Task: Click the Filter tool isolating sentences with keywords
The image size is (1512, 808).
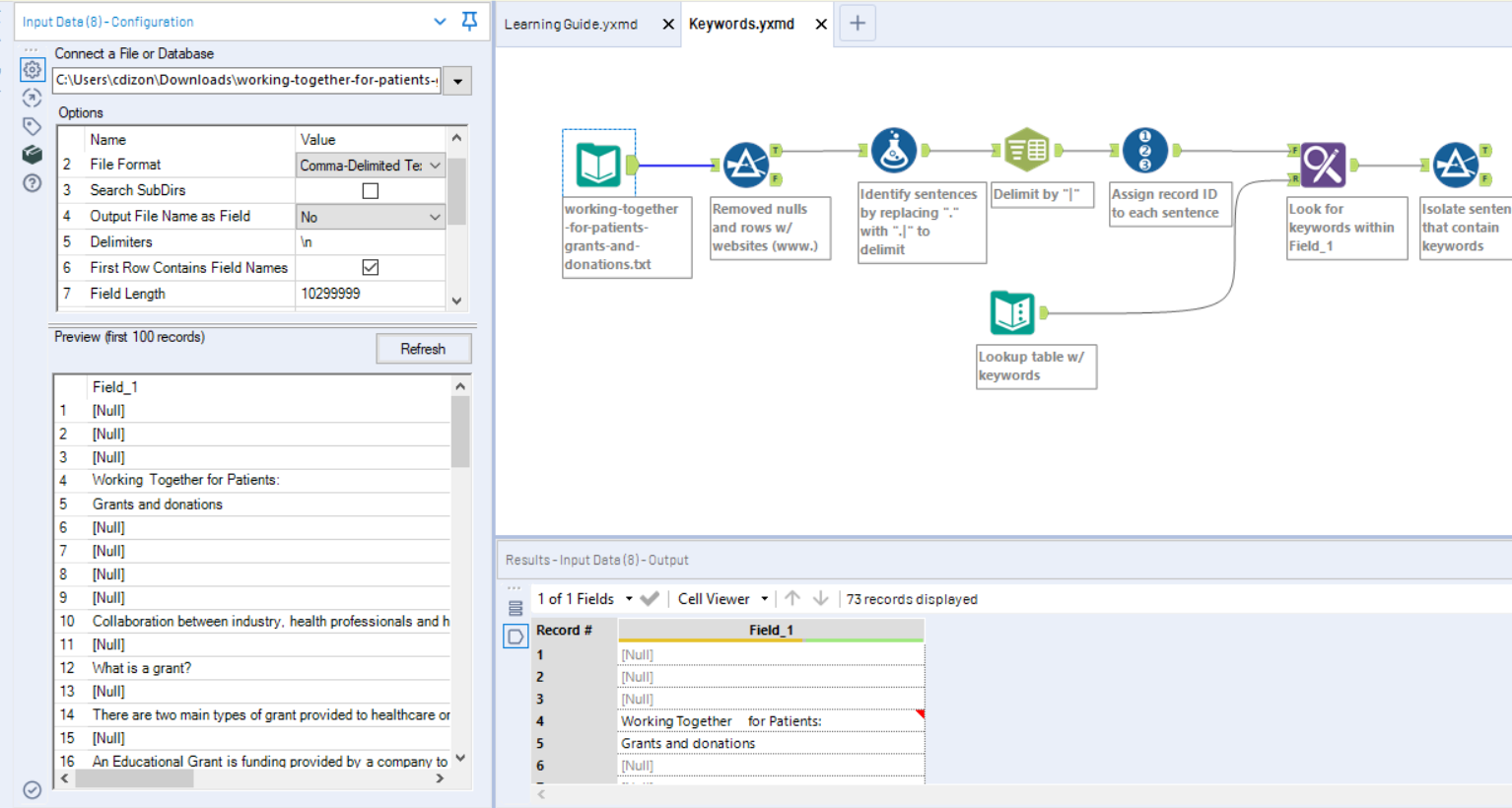Action: pos(1458,166)
